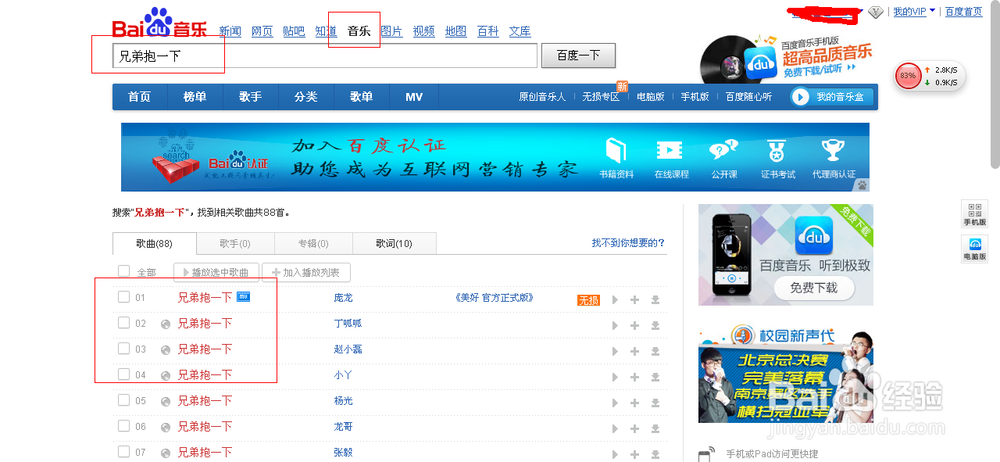Add 赵小磊's song with plus icon
Screen dimensions: 1000x462
(x=635, y=351)
